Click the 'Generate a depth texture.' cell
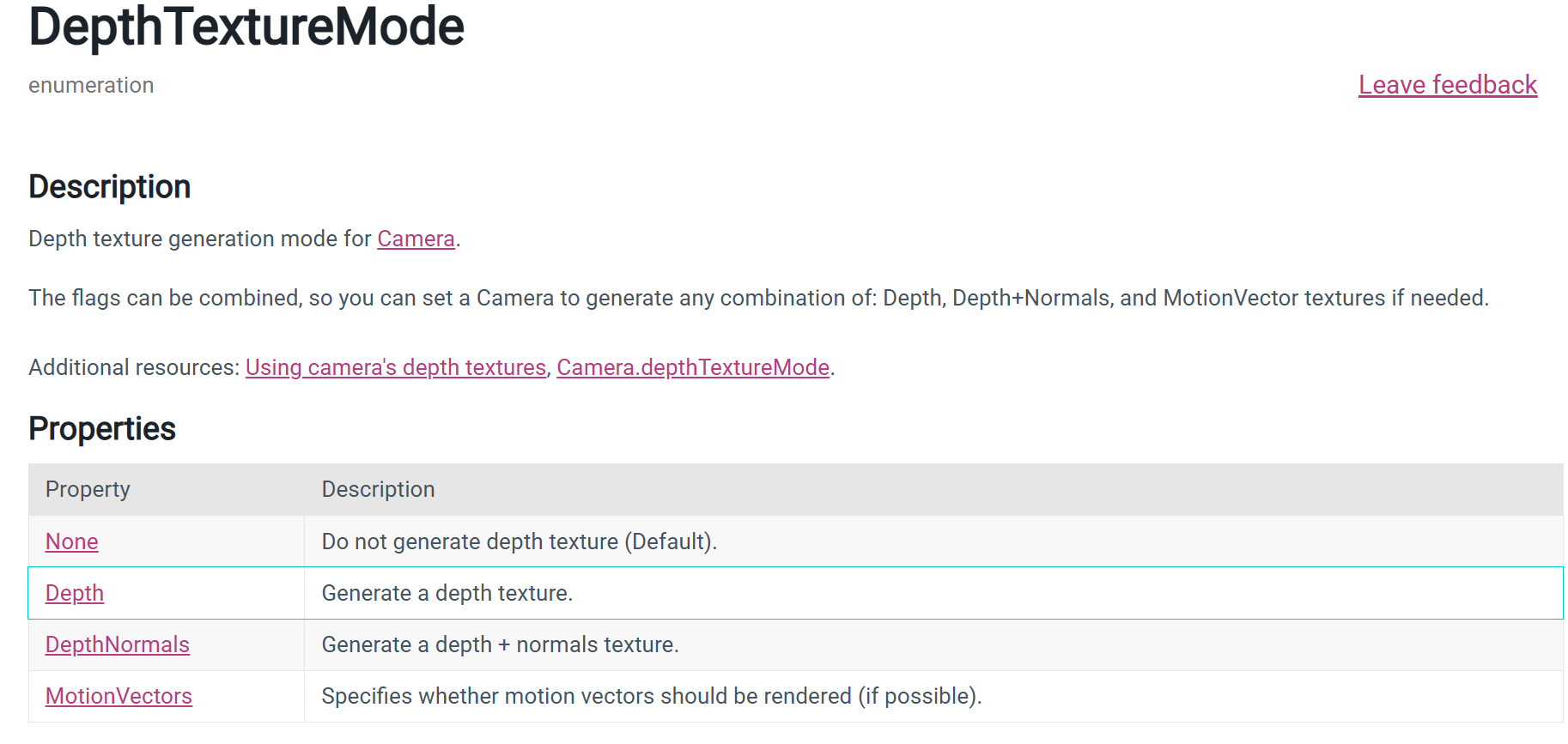Viewport: 1568px width, 744px height. (933, 593)
